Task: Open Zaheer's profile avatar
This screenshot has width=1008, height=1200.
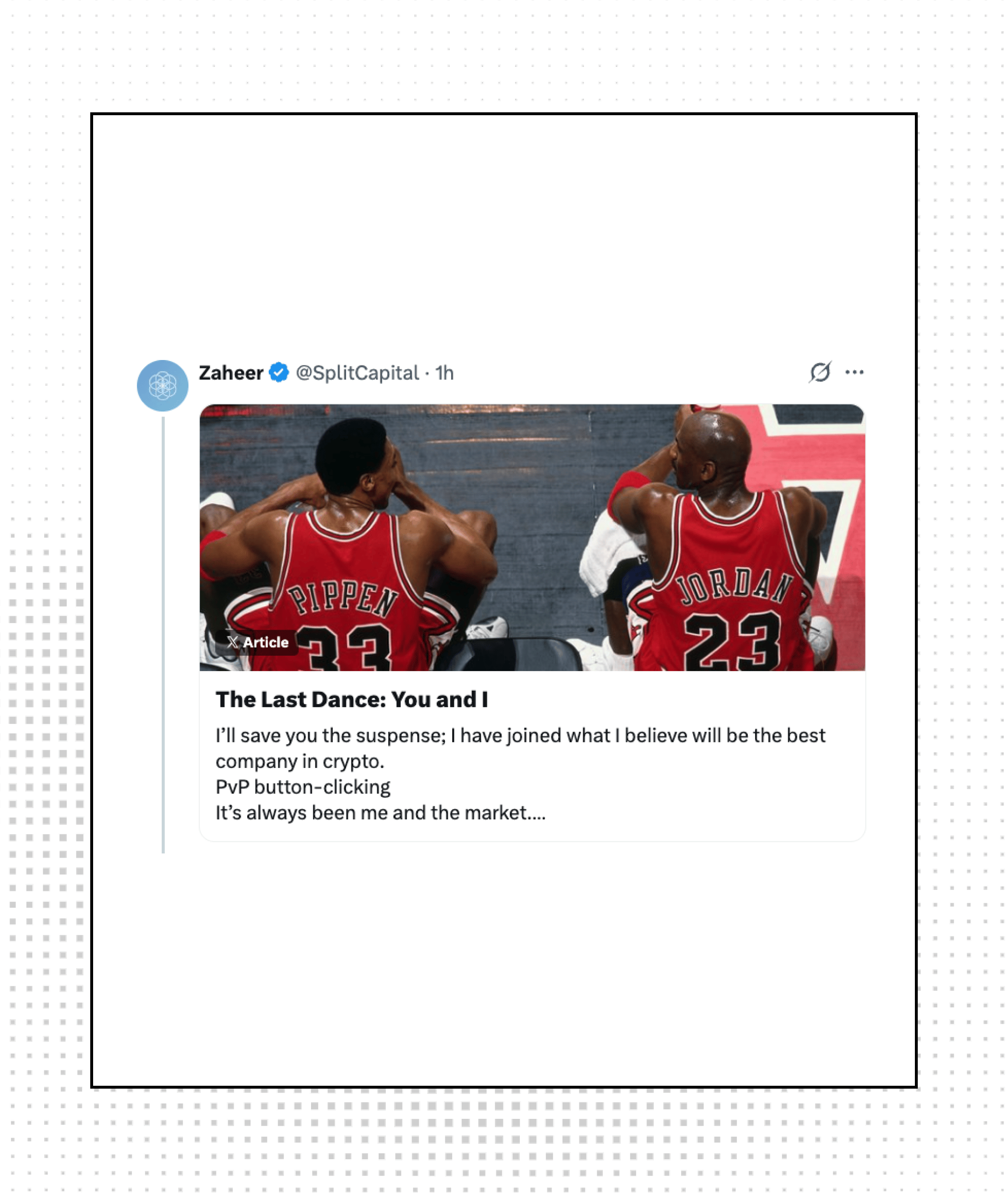Action: point(162,386)
